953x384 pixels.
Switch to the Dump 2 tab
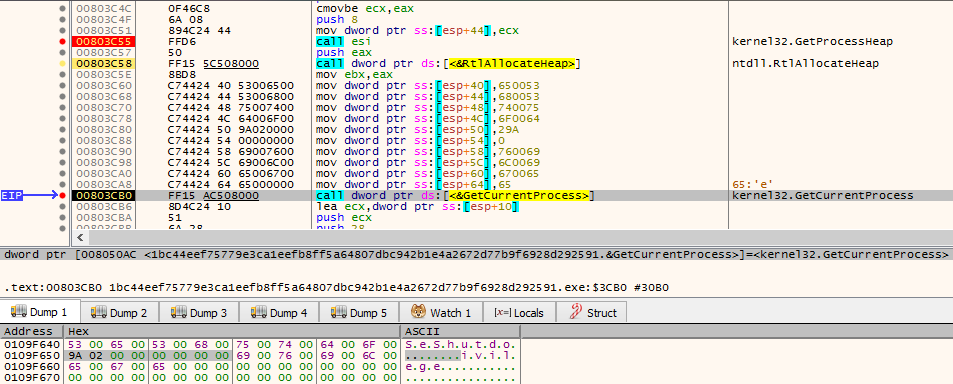click(x=119, y=313)
